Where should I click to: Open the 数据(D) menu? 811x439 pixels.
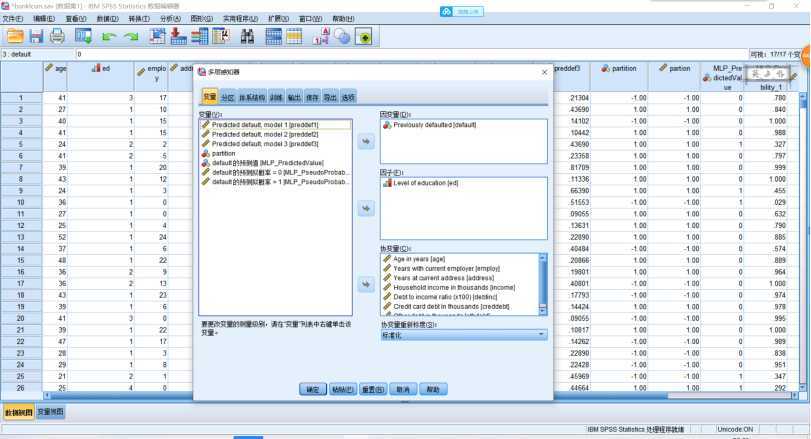click(x=108, y=19)
